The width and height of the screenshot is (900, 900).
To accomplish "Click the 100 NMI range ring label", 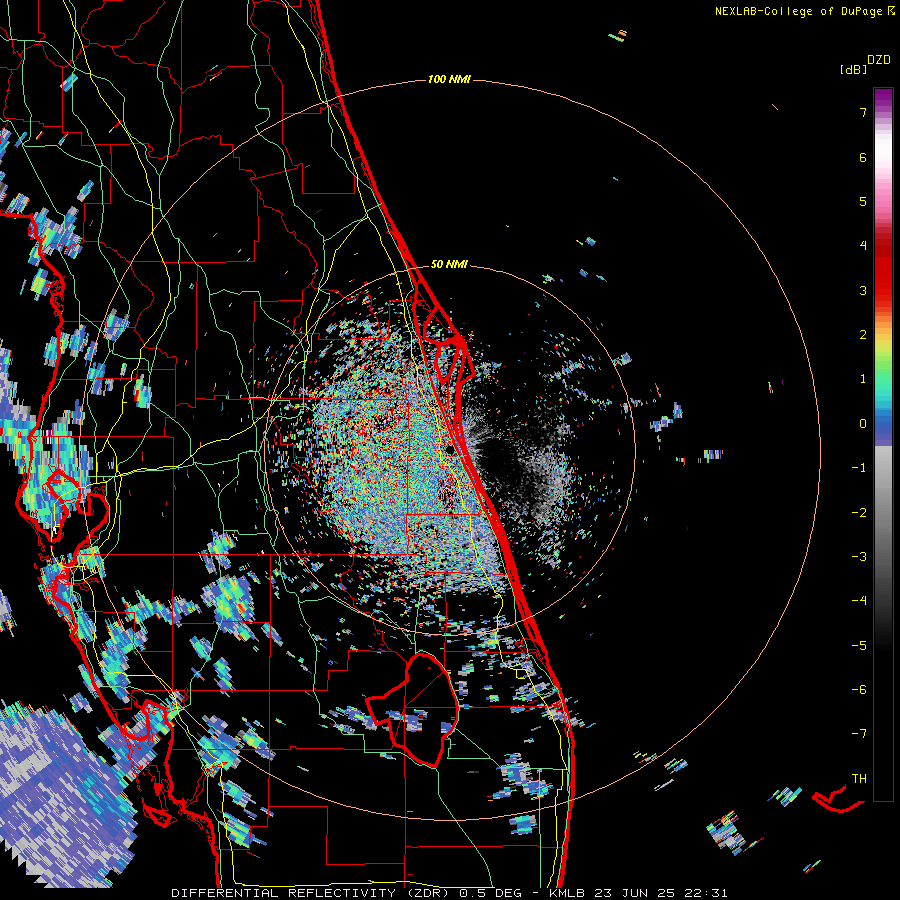I will (x=449, y=79).
